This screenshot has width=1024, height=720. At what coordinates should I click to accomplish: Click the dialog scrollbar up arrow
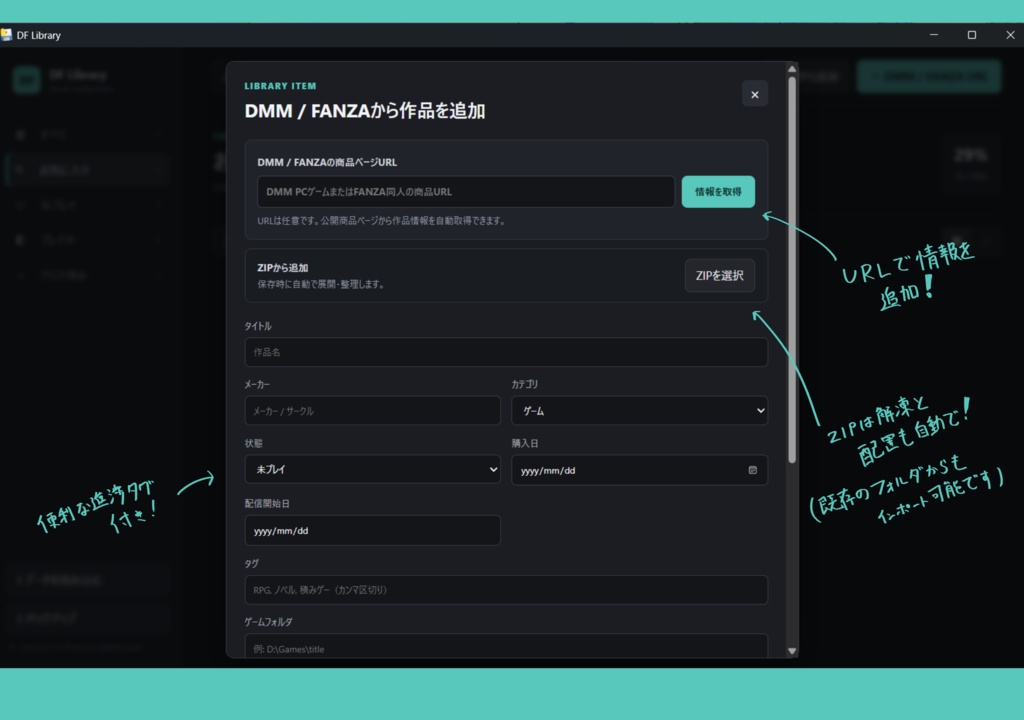[x=792, y=69]
